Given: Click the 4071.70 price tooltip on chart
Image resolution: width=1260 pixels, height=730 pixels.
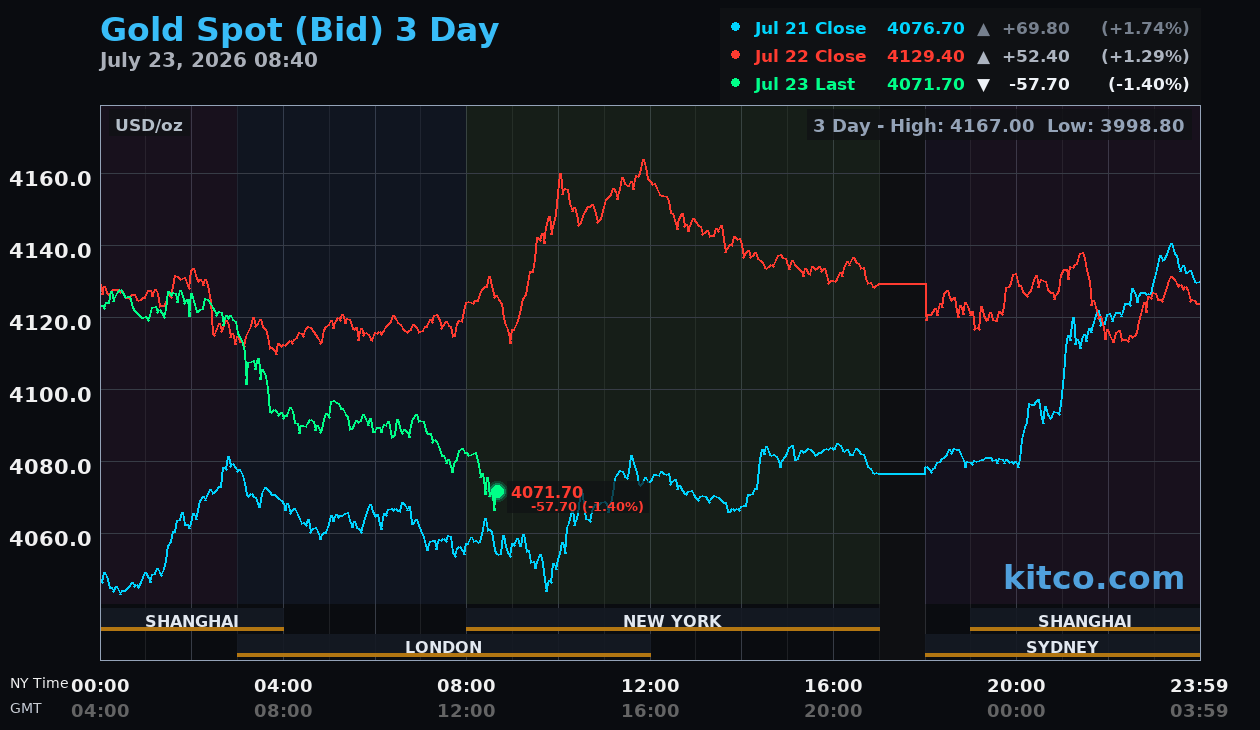Looking at the screenshot, I should click(x=547, y=492).
